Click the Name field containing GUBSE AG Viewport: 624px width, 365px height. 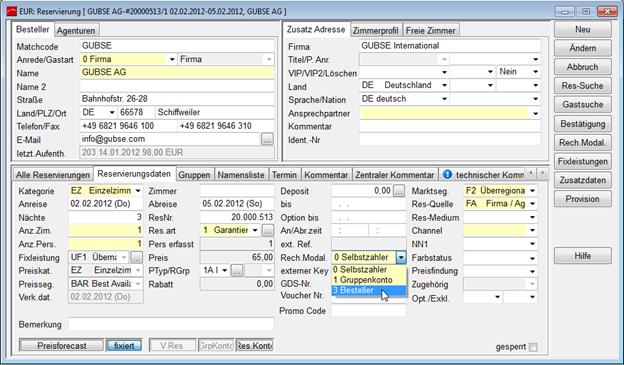(x=177, y=72)
